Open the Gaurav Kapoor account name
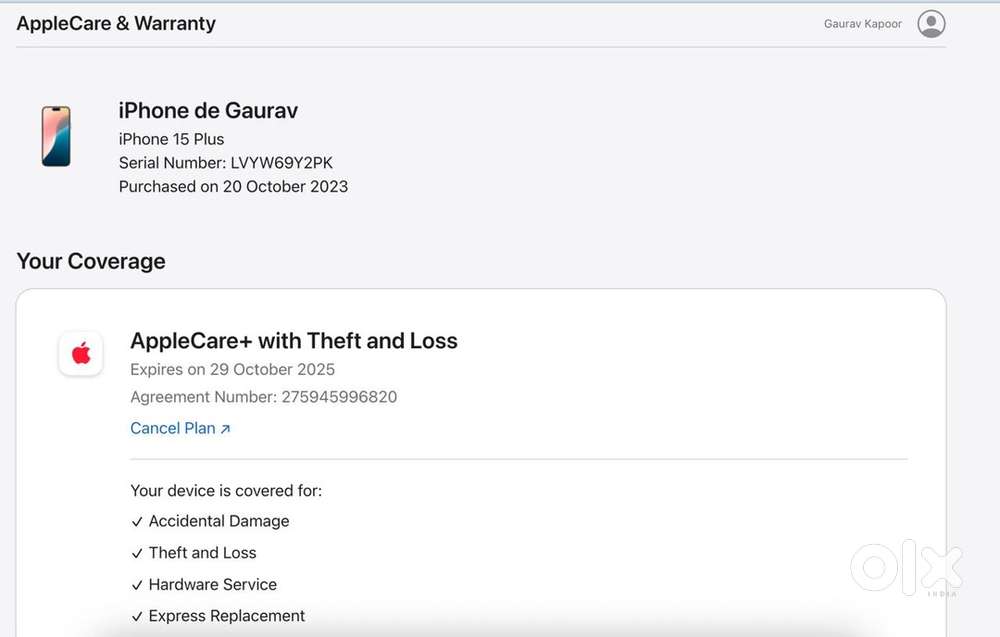 point(863,24)
